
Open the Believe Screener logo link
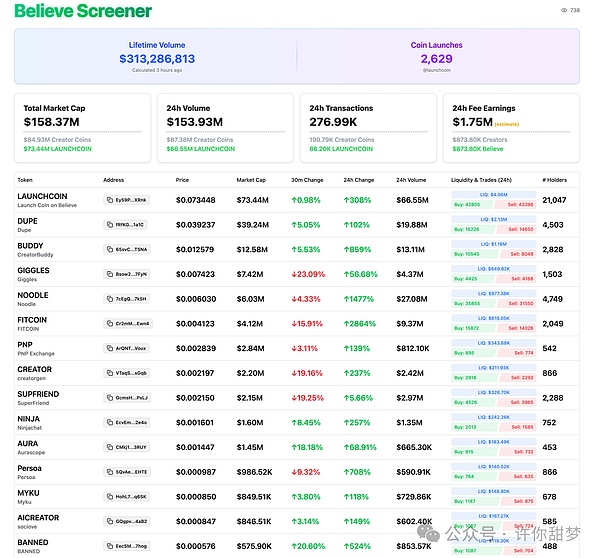pyautogui.click(x=83, y=11)
